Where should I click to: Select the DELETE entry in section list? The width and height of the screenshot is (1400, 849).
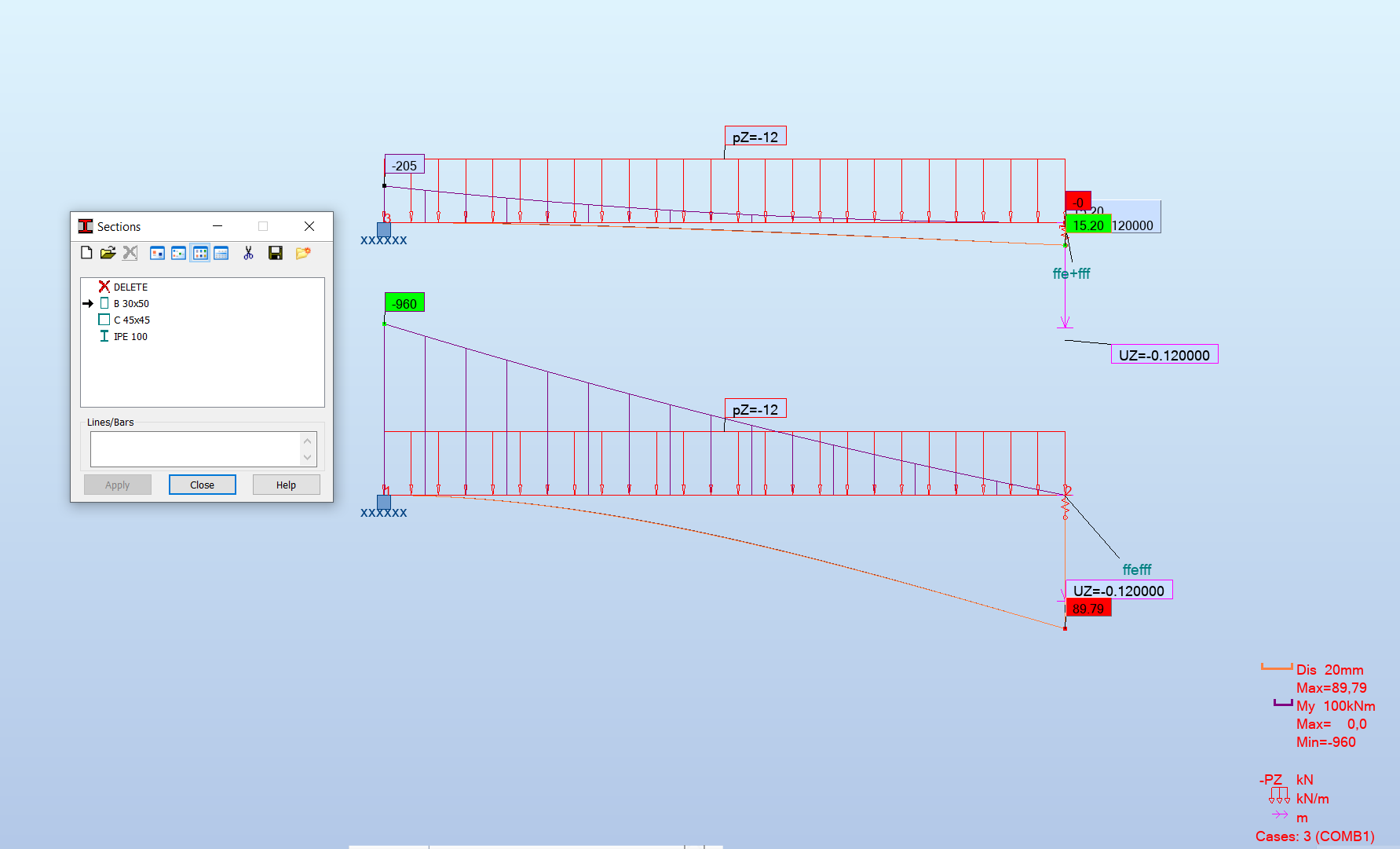pos(130,287)
